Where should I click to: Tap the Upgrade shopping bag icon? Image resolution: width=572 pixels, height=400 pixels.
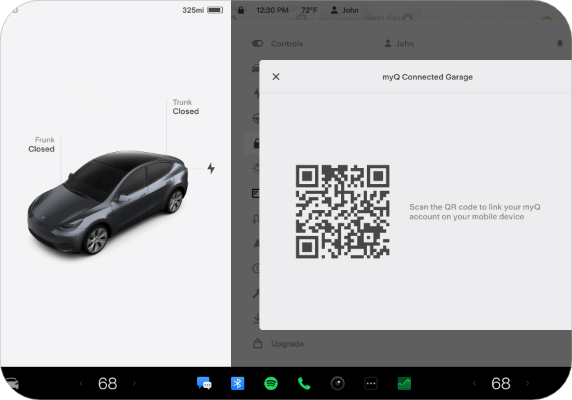point(258,343)
